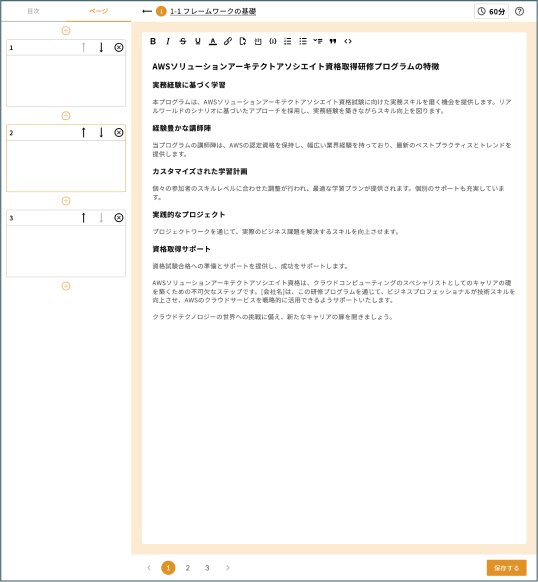Select the page 3 thumbnail

pyautogui.click(x=66, y=243)
